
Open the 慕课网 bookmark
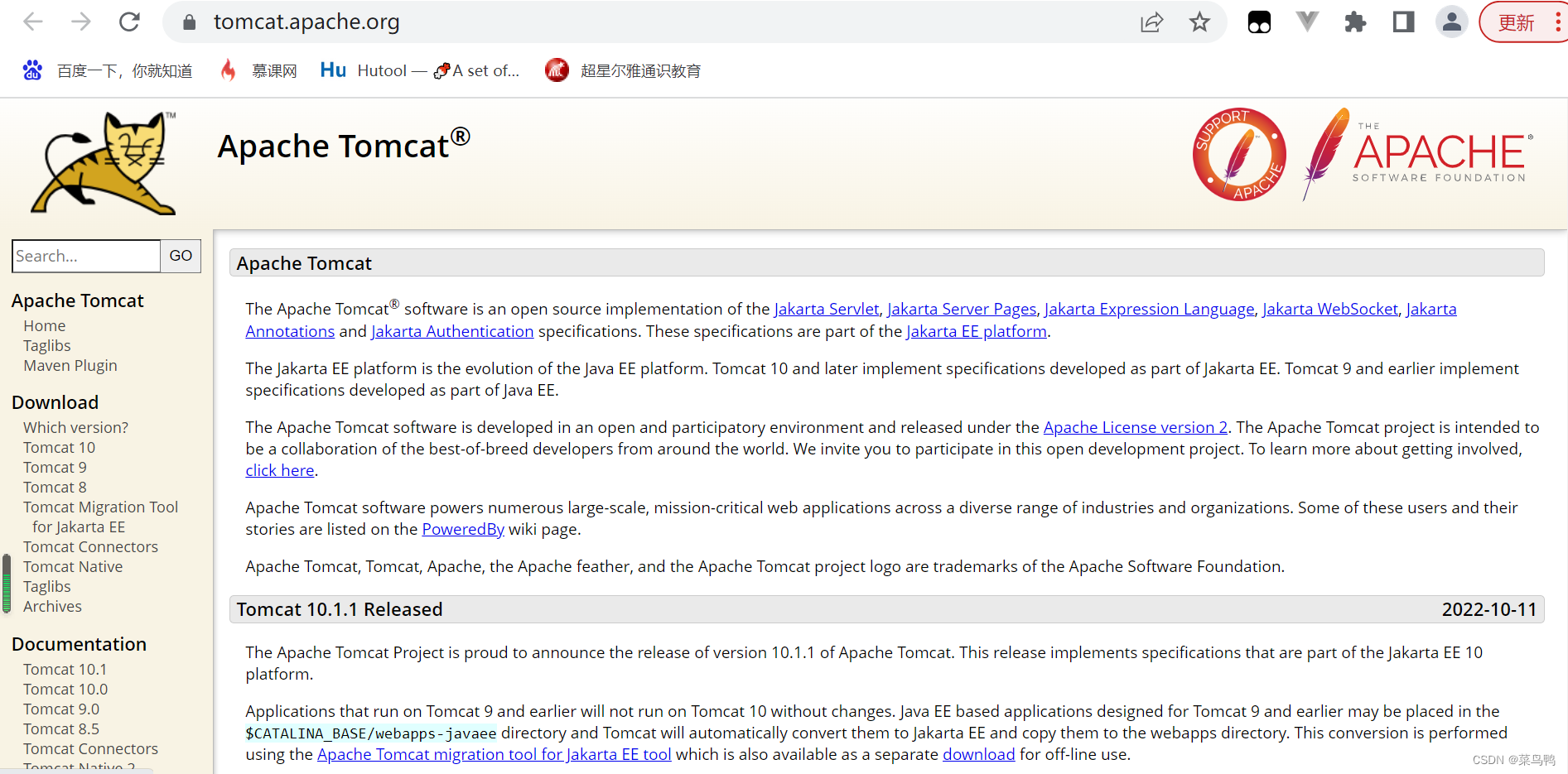273,70
